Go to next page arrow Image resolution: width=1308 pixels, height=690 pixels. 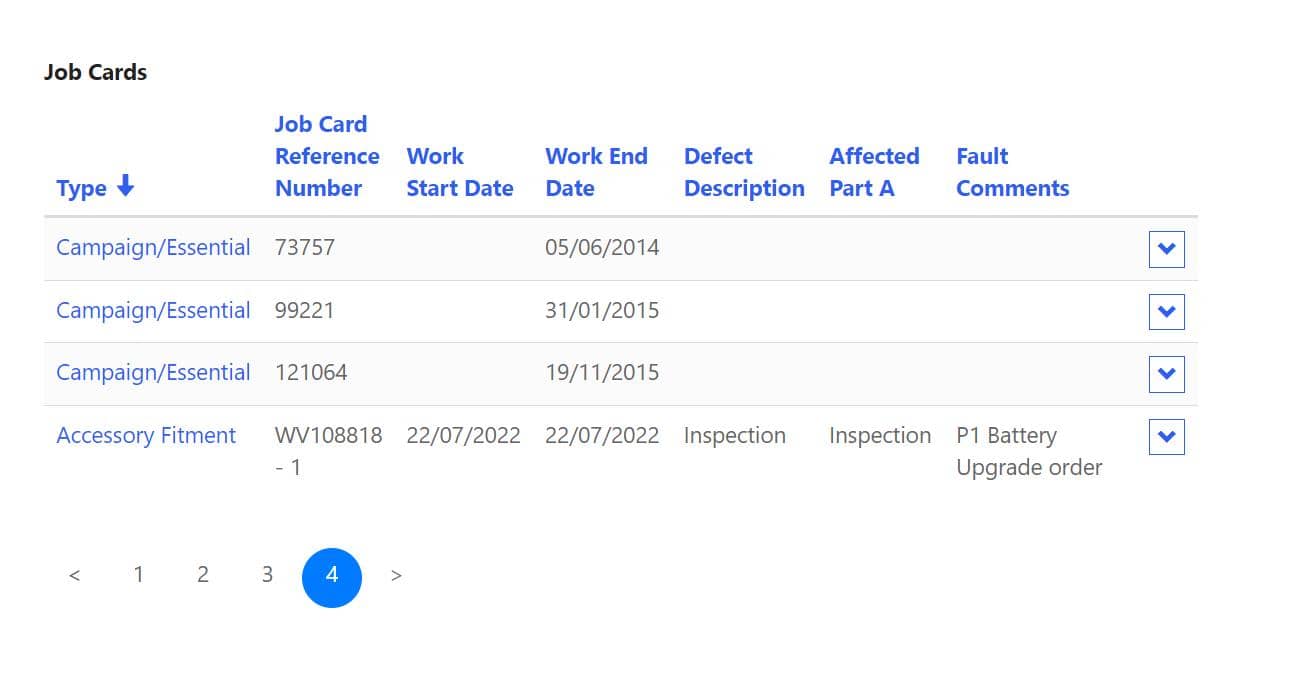coord(396,575)
